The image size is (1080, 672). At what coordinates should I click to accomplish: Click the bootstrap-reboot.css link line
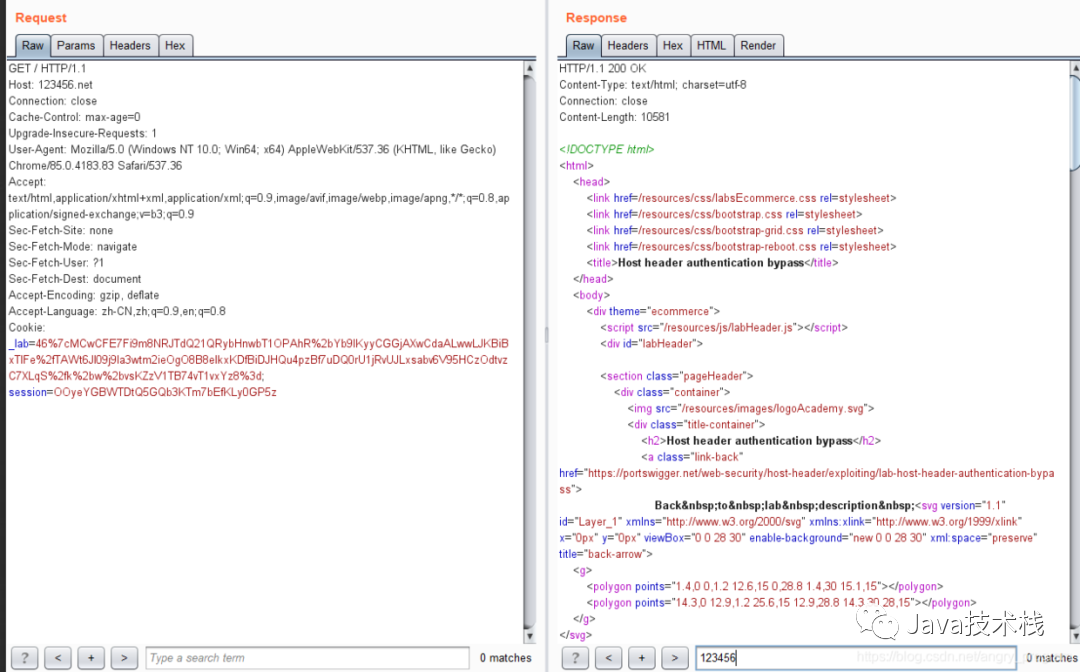(741, 246)
